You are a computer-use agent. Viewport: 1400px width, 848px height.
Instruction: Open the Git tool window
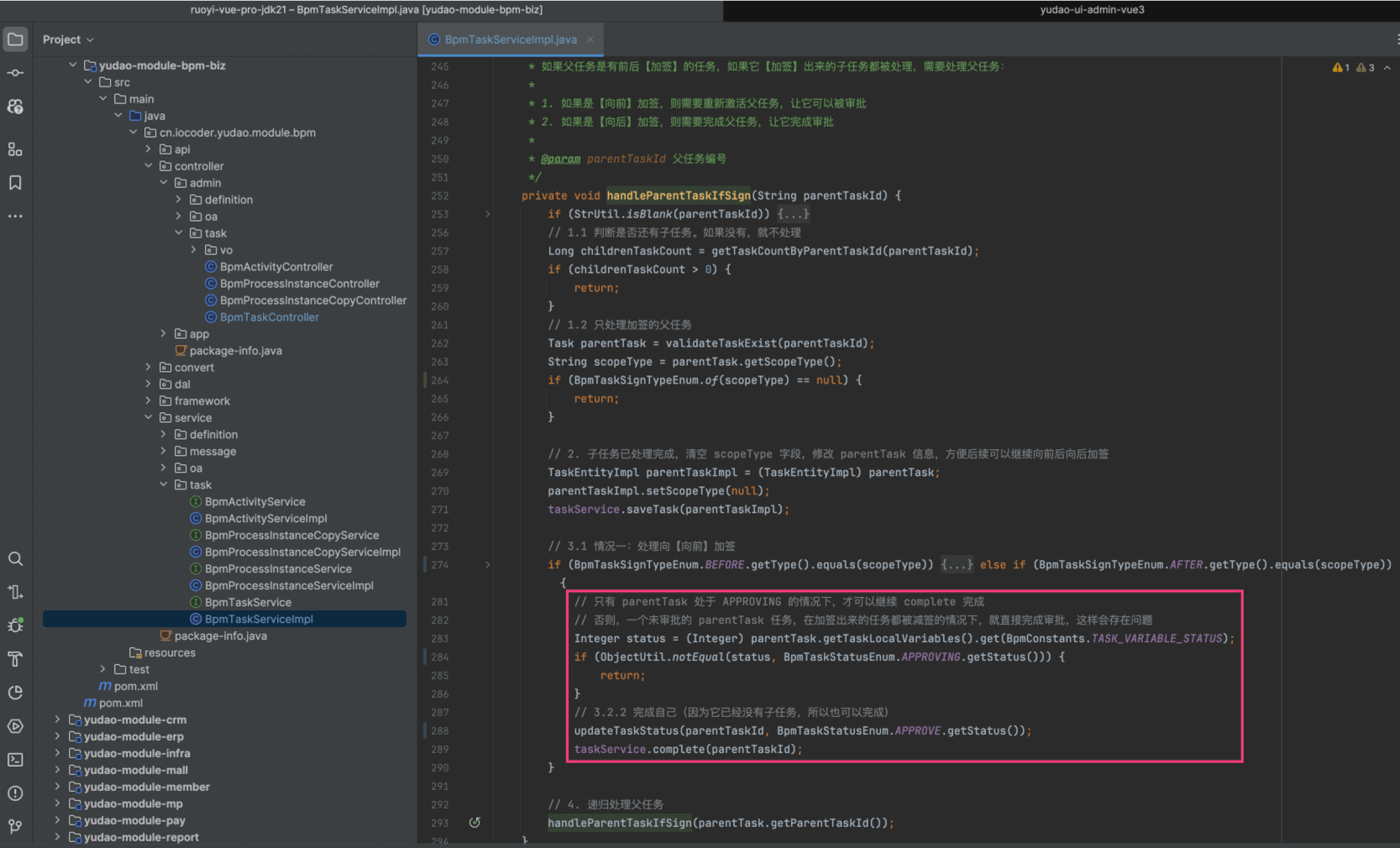[15, 827]
